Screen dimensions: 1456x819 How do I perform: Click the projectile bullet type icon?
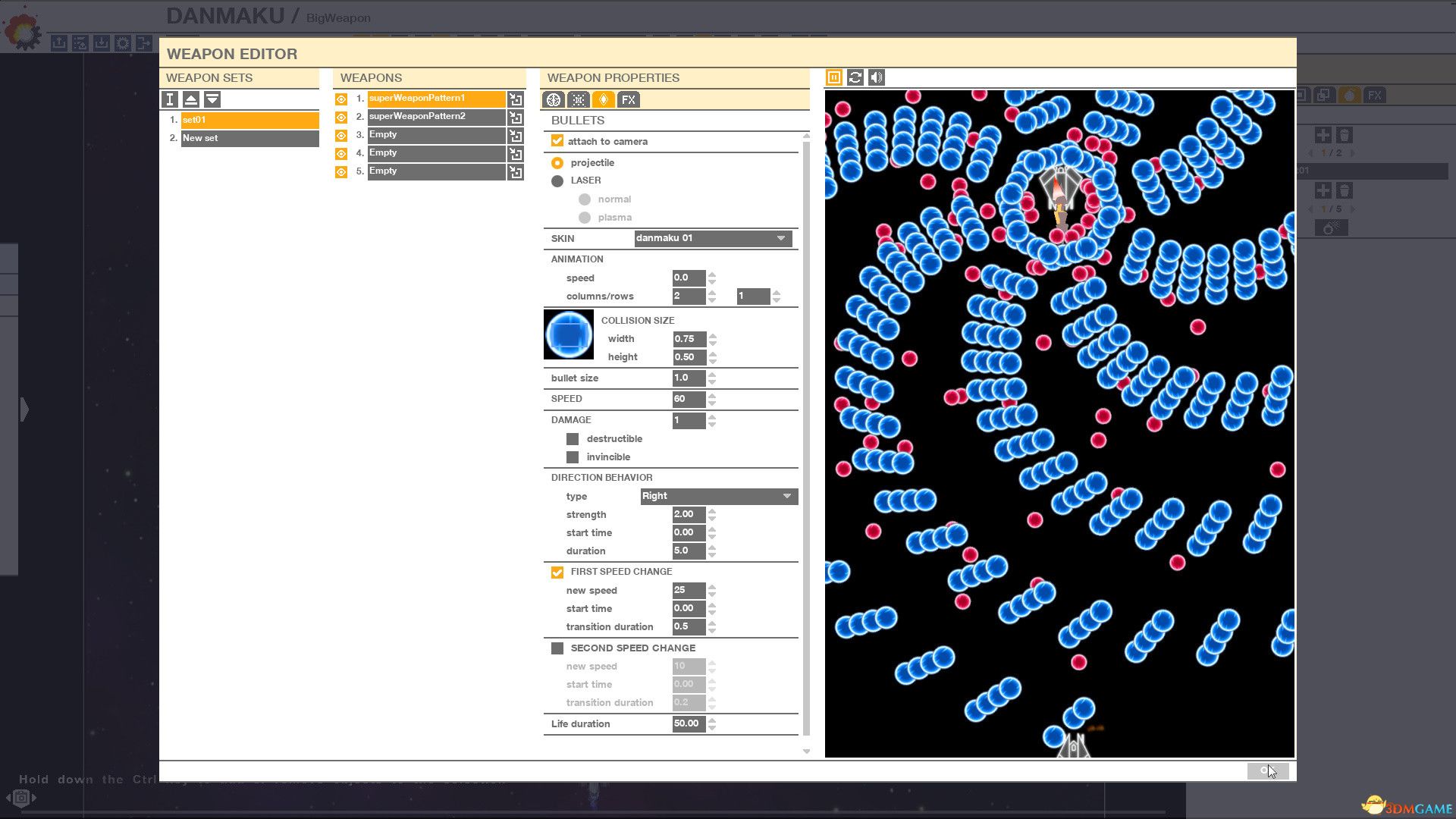tap(557, 162)
